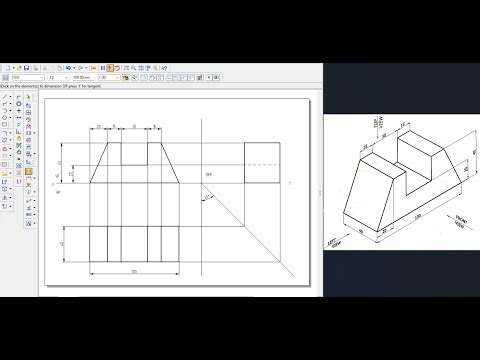Click the 100.00 mm value field
The height and width of the screenshot is (360, 480).
coord(83,77)
